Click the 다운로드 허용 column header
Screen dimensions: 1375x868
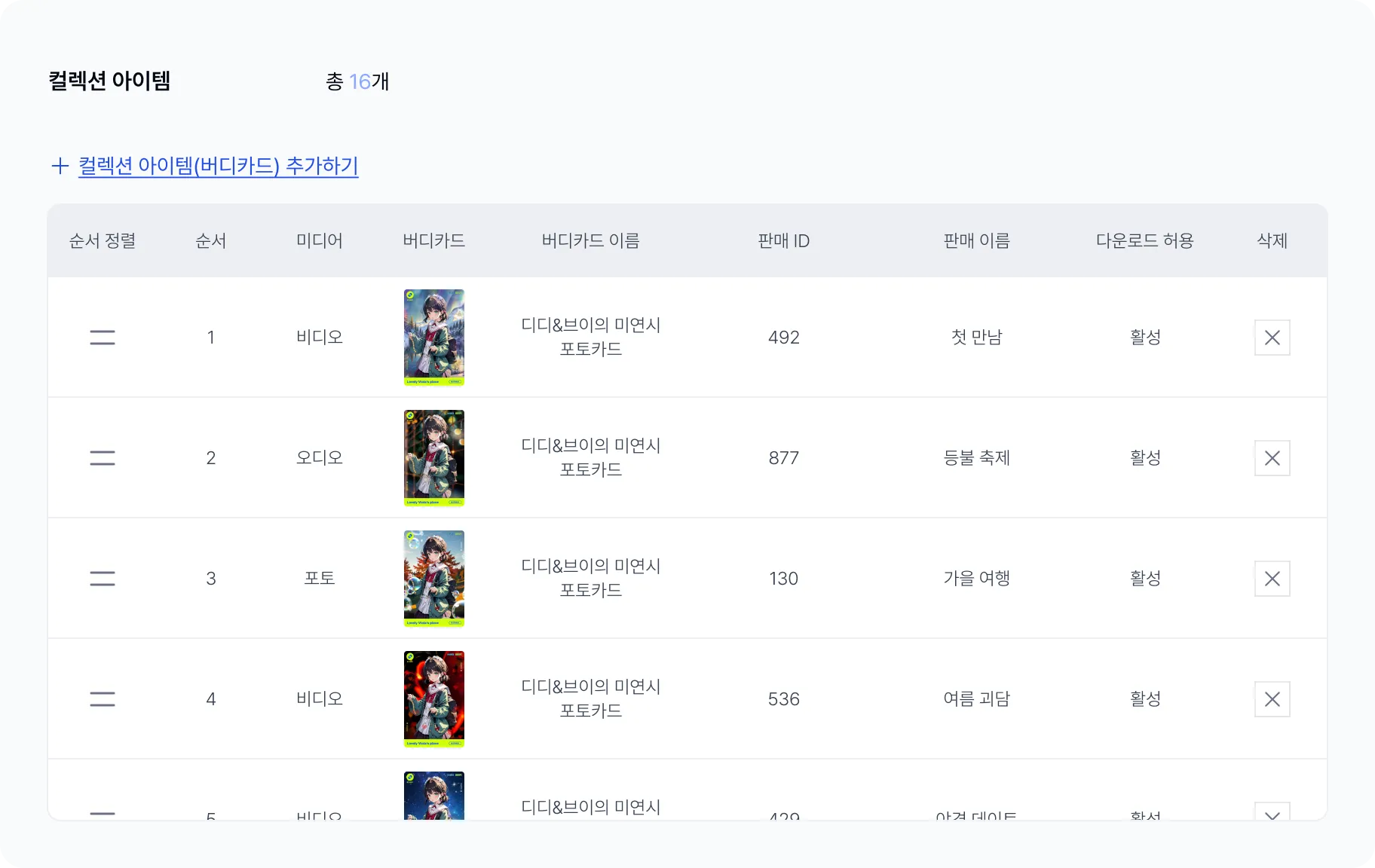1145,241
